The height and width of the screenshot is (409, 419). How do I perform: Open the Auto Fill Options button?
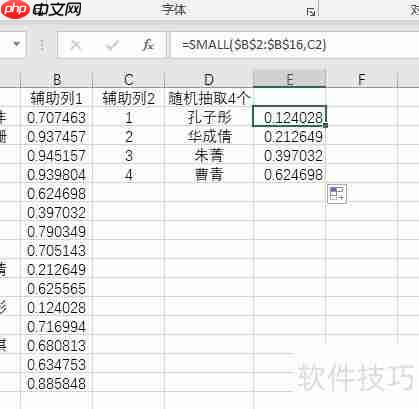[x=337, y=194]
